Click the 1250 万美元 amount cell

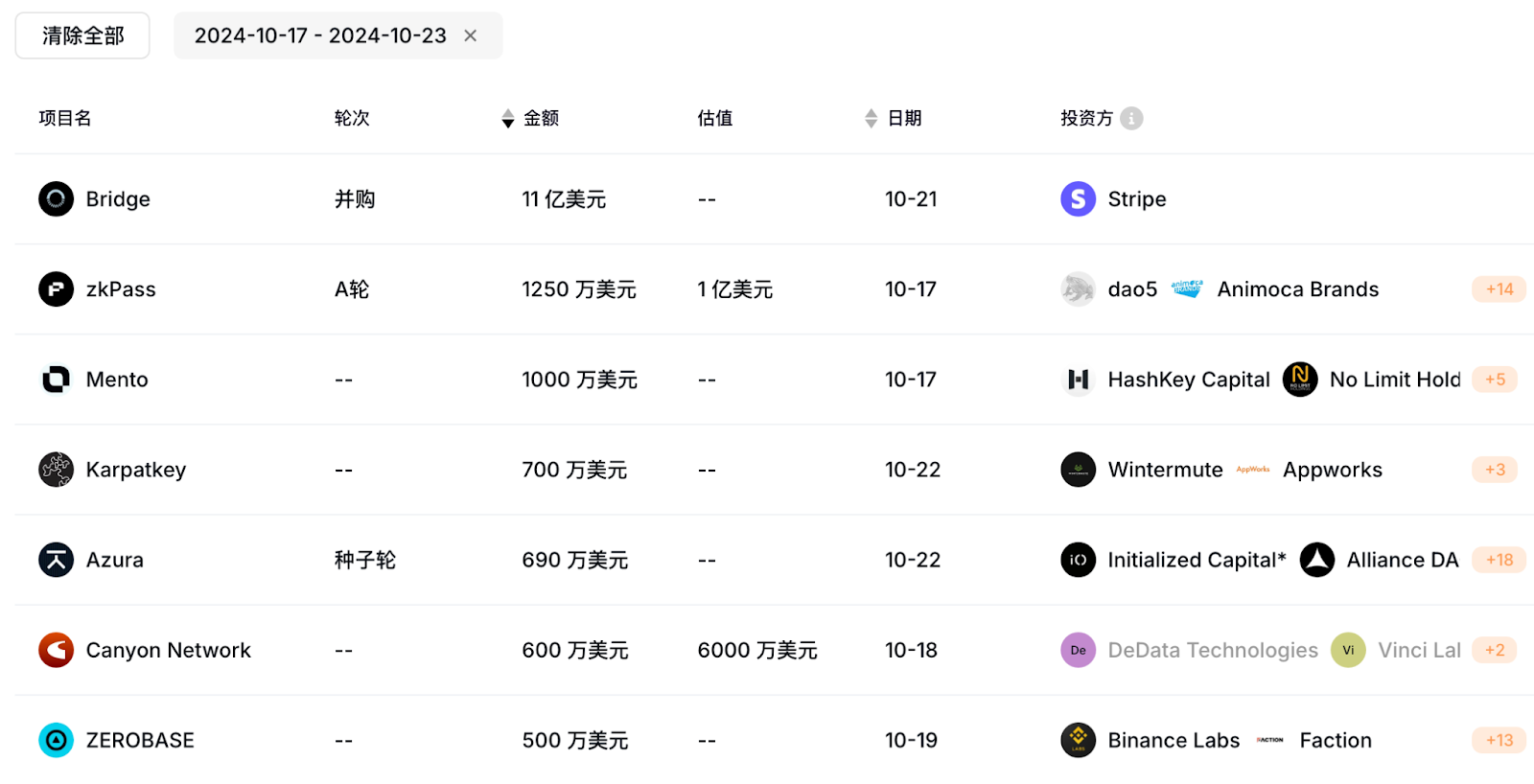point(579,289)
